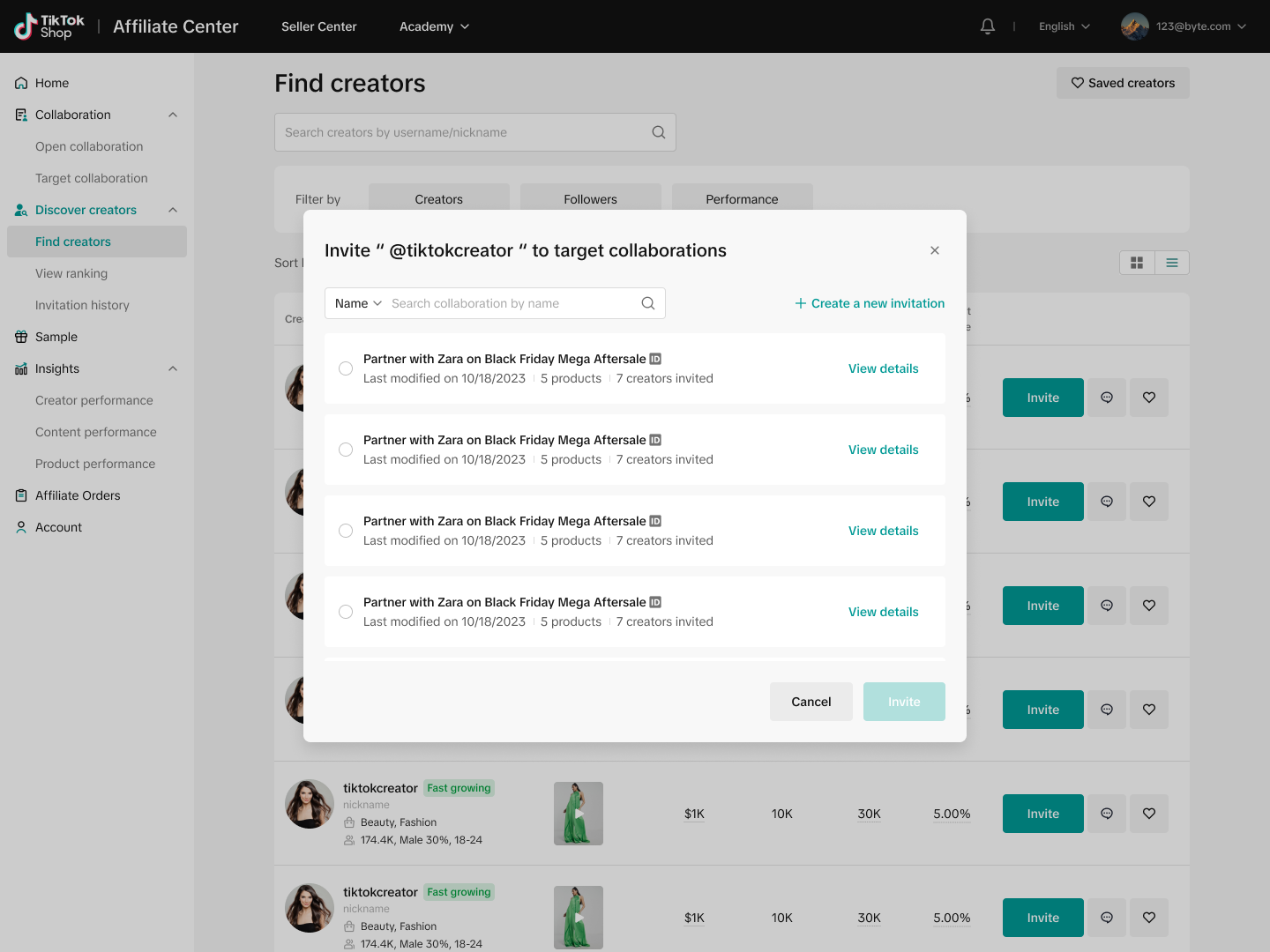The image size is (1270, 952).
Task: Open the user profile avatar
Action: [x=1134, y=26]
